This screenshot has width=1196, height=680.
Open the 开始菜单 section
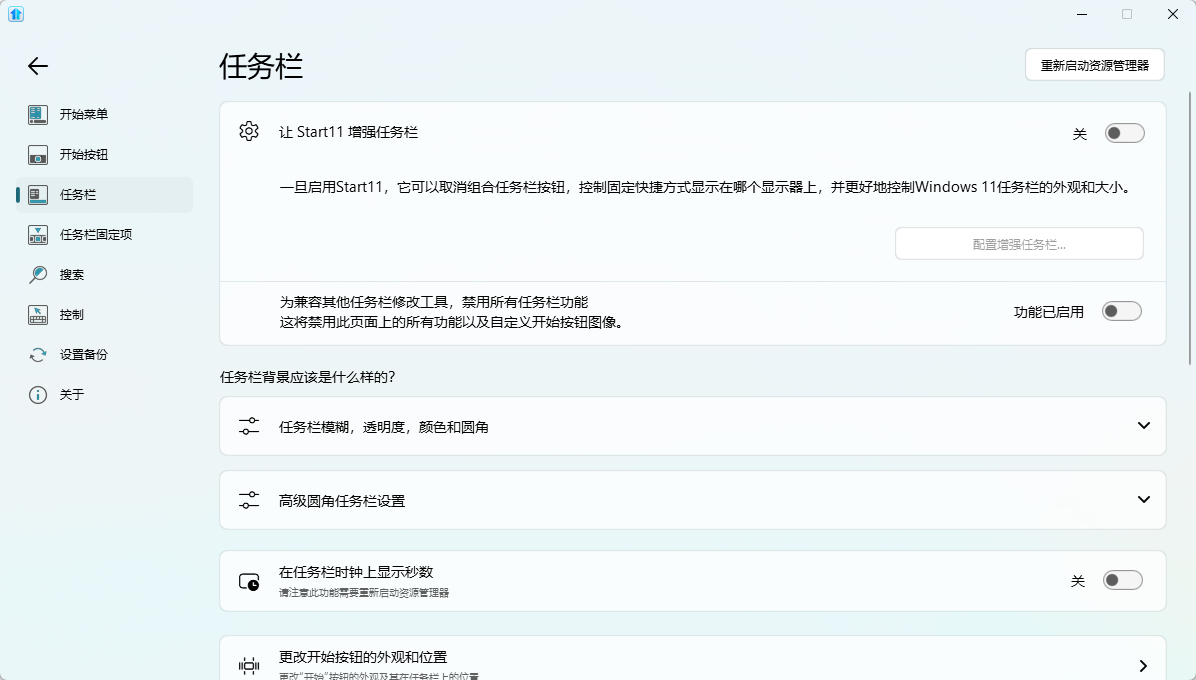(104, 114)
